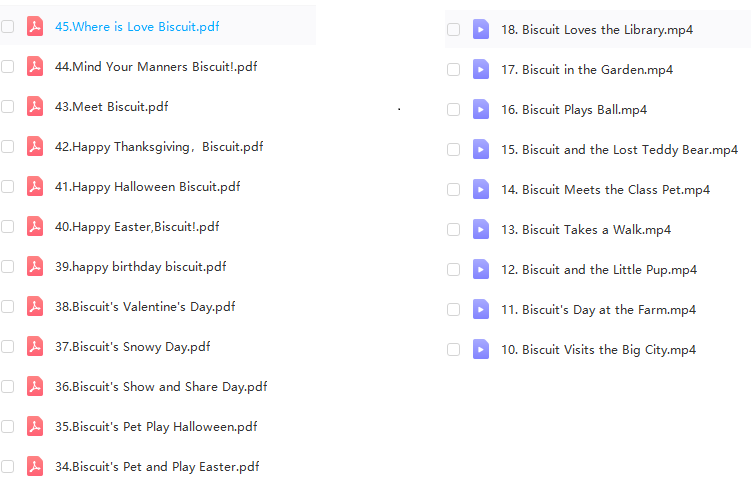This screenshot has height=492, width=751.
Task: Open file name 36.Biscuit's Show and Share Day.pdf
Action: coord(161,387)
